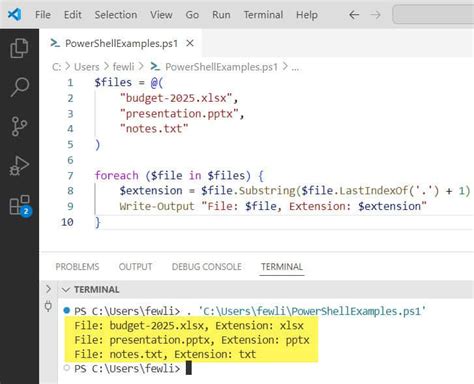Screen dimensions: 474x384
Task: Select the PowerShellExamples.ps1 editor tab
Action: [x=121, y=43]
